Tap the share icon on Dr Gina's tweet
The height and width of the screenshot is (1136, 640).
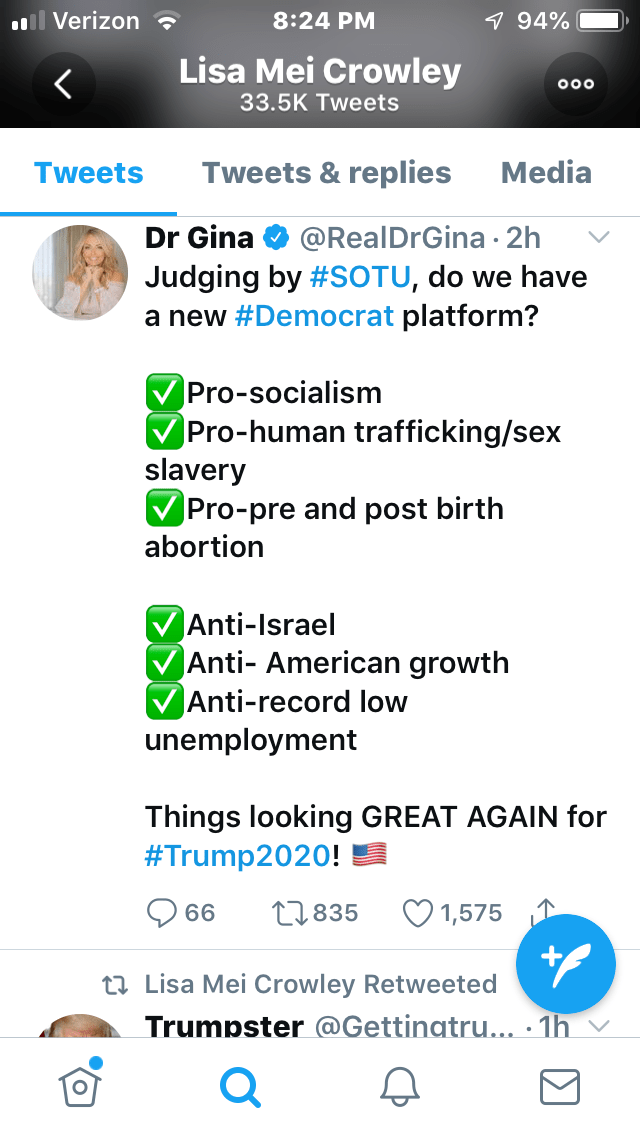pyautogui.click(x=543, y=910)
